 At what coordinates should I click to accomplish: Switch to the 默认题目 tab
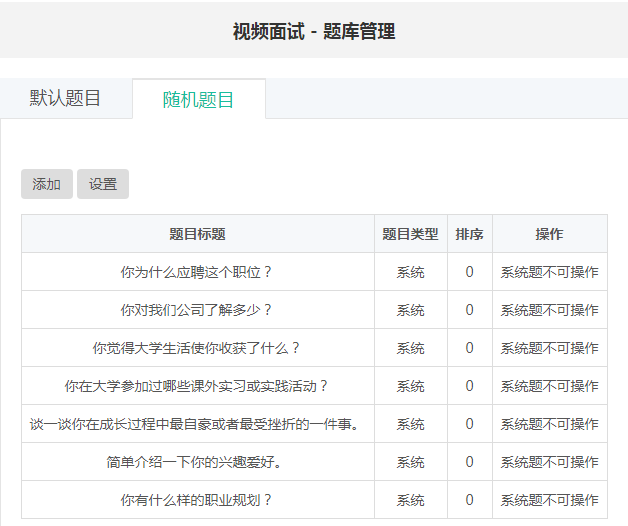66,98
